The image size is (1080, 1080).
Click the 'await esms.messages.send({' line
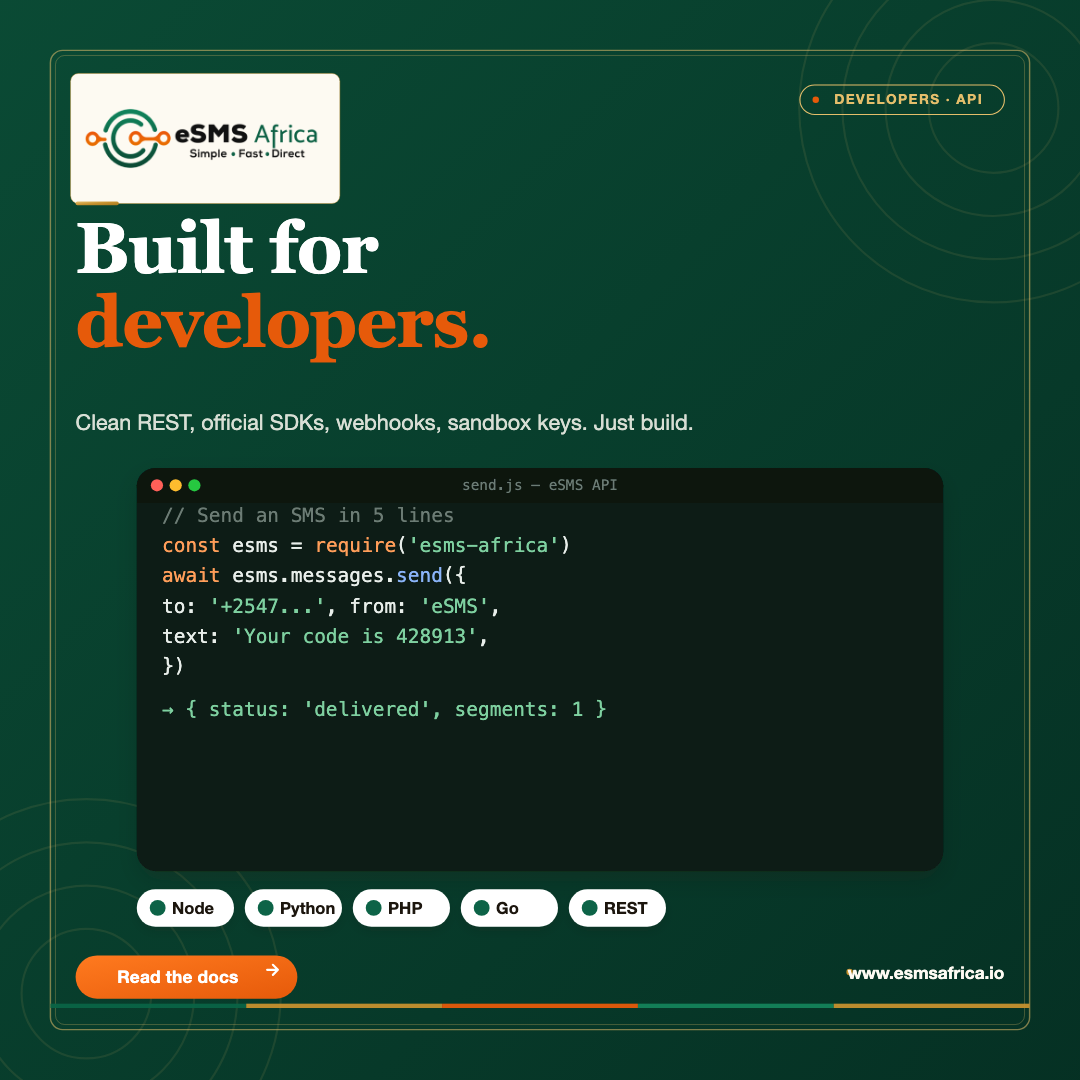[314, 576]
